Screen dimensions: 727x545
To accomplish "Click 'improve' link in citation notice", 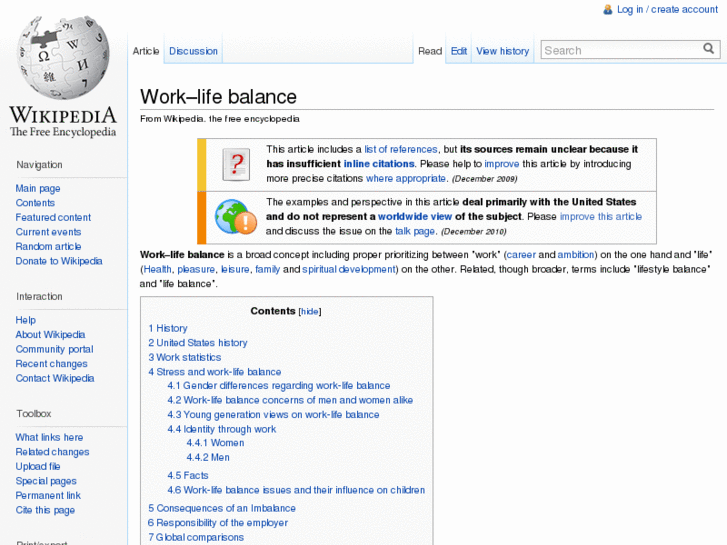I will click(502, 164).
